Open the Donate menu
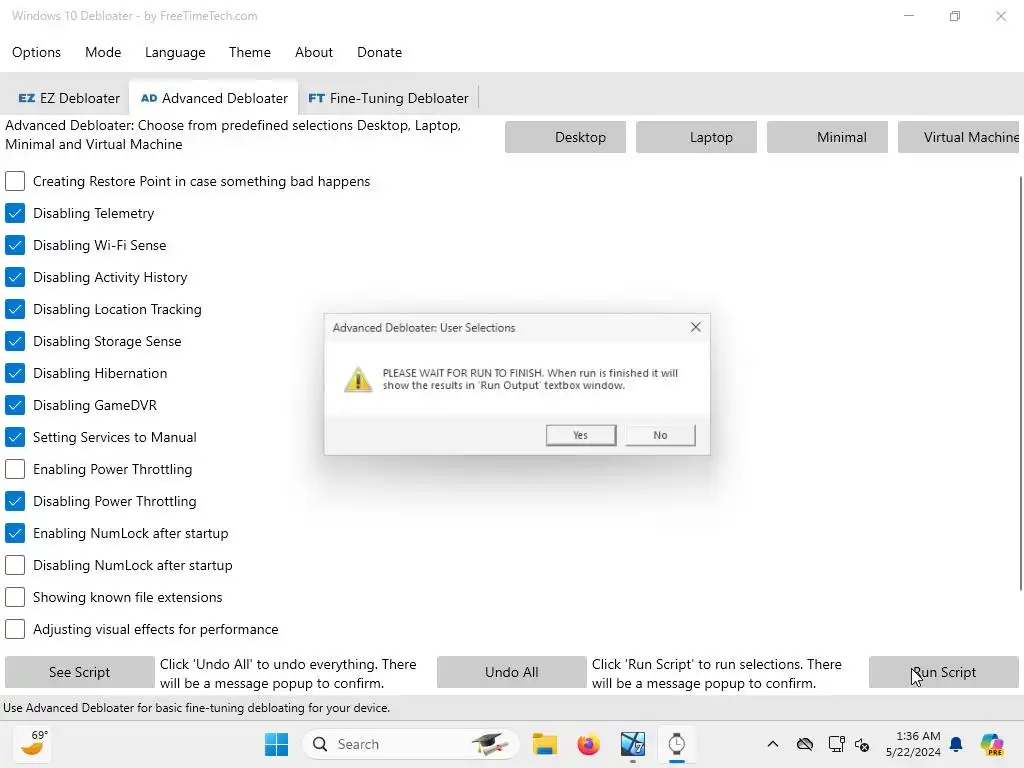Image resolution: width=1024 pixels, height=768 pixels. (379, 52)
